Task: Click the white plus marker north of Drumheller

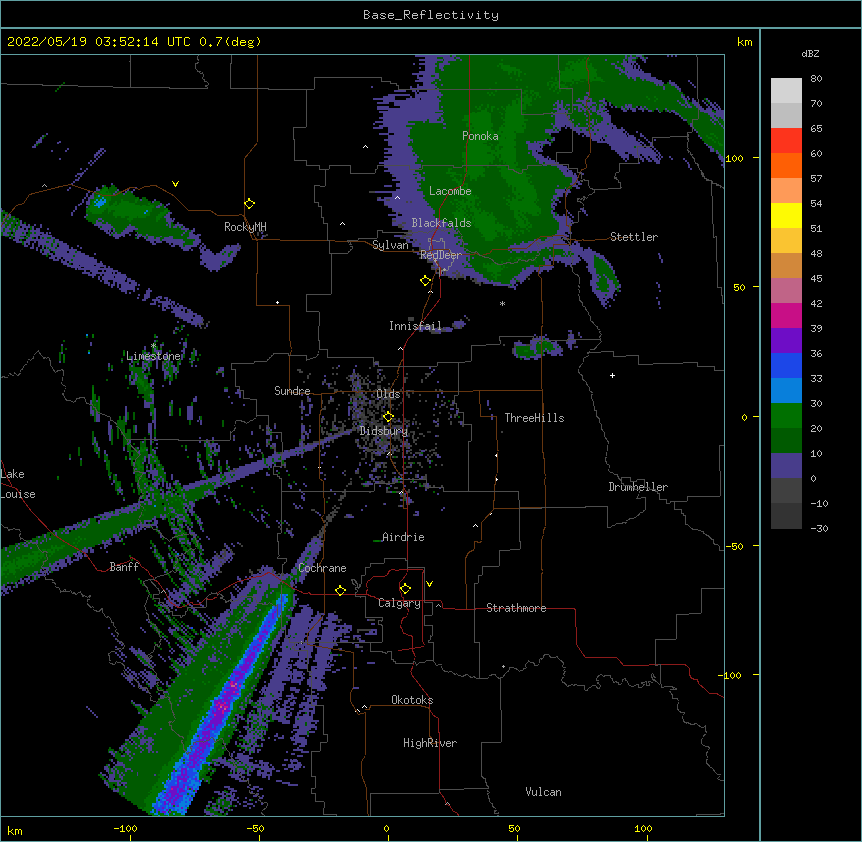Action: pyautogui.click(x=612, y=375)
